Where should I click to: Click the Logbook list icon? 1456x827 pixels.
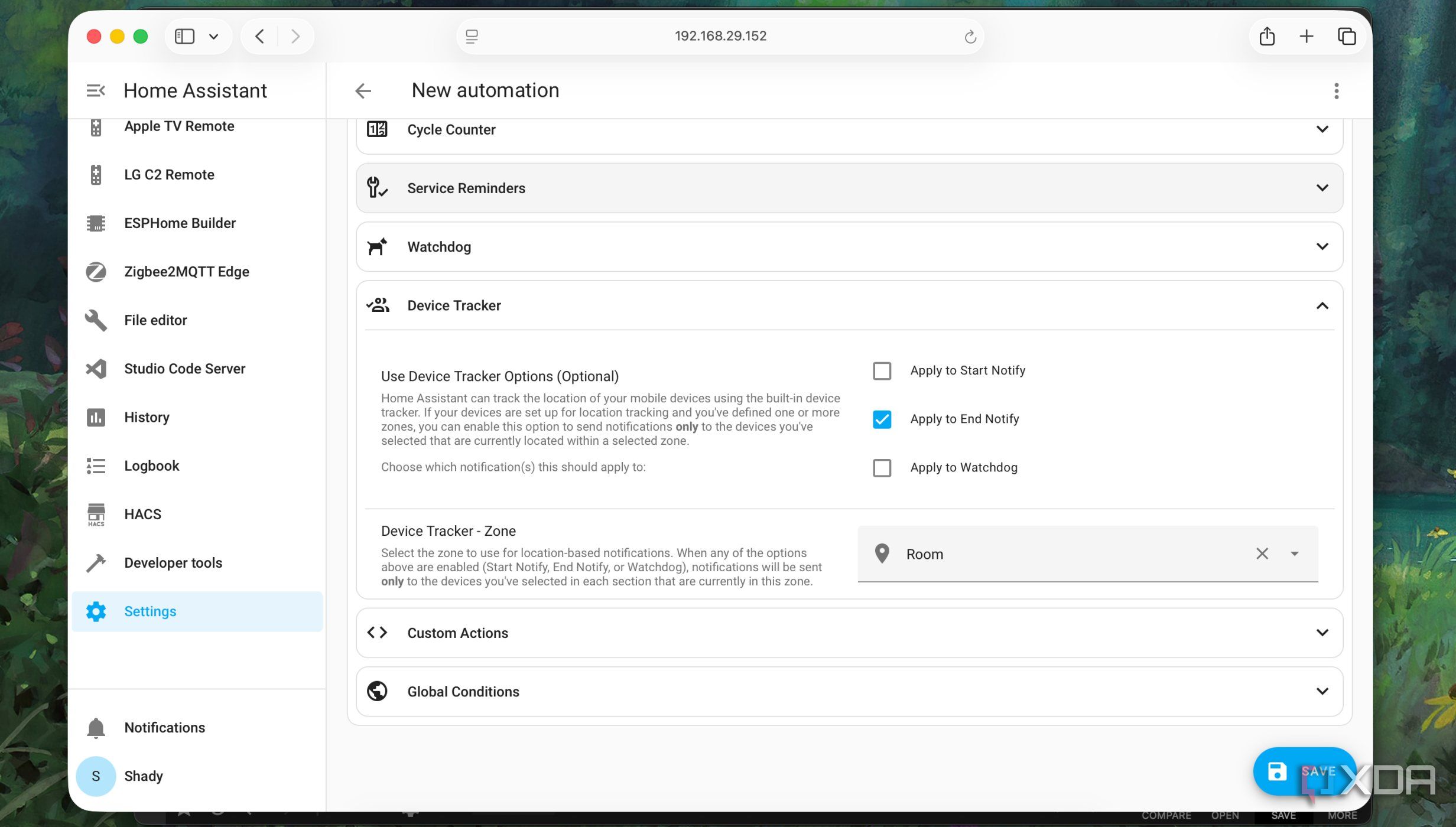(x=96, y=466)
